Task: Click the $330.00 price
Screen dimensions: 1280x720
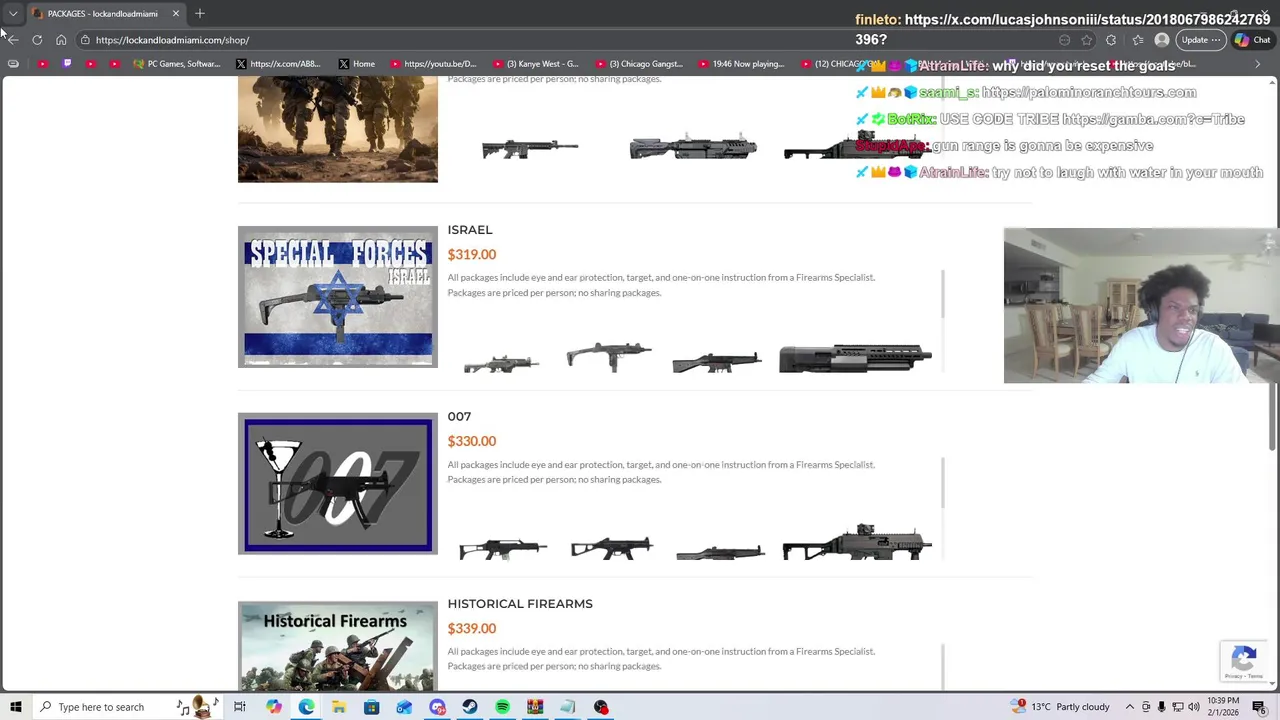Action: (472, 442)
